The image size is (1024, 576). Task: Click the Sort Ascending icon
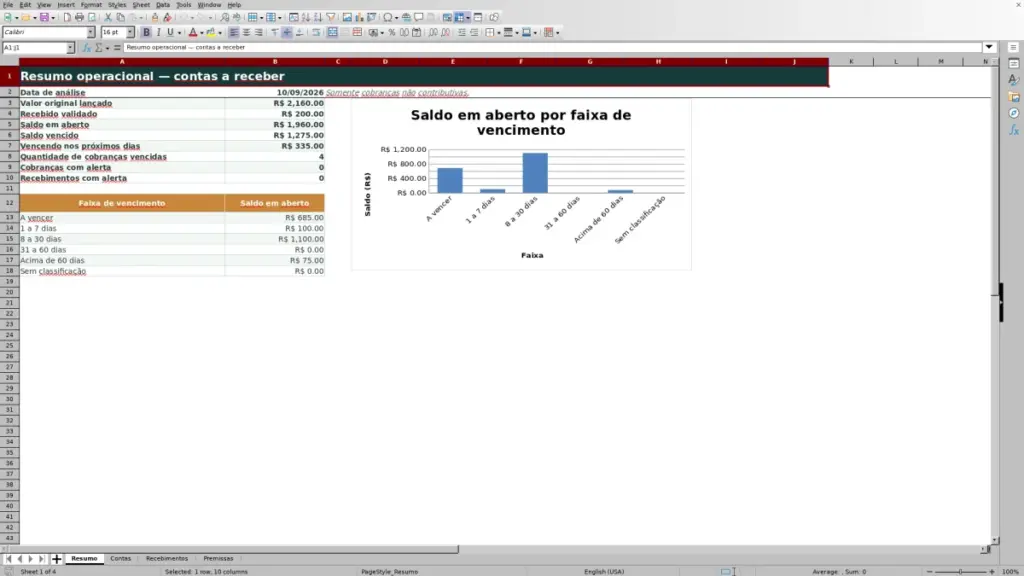pos(306,18)
